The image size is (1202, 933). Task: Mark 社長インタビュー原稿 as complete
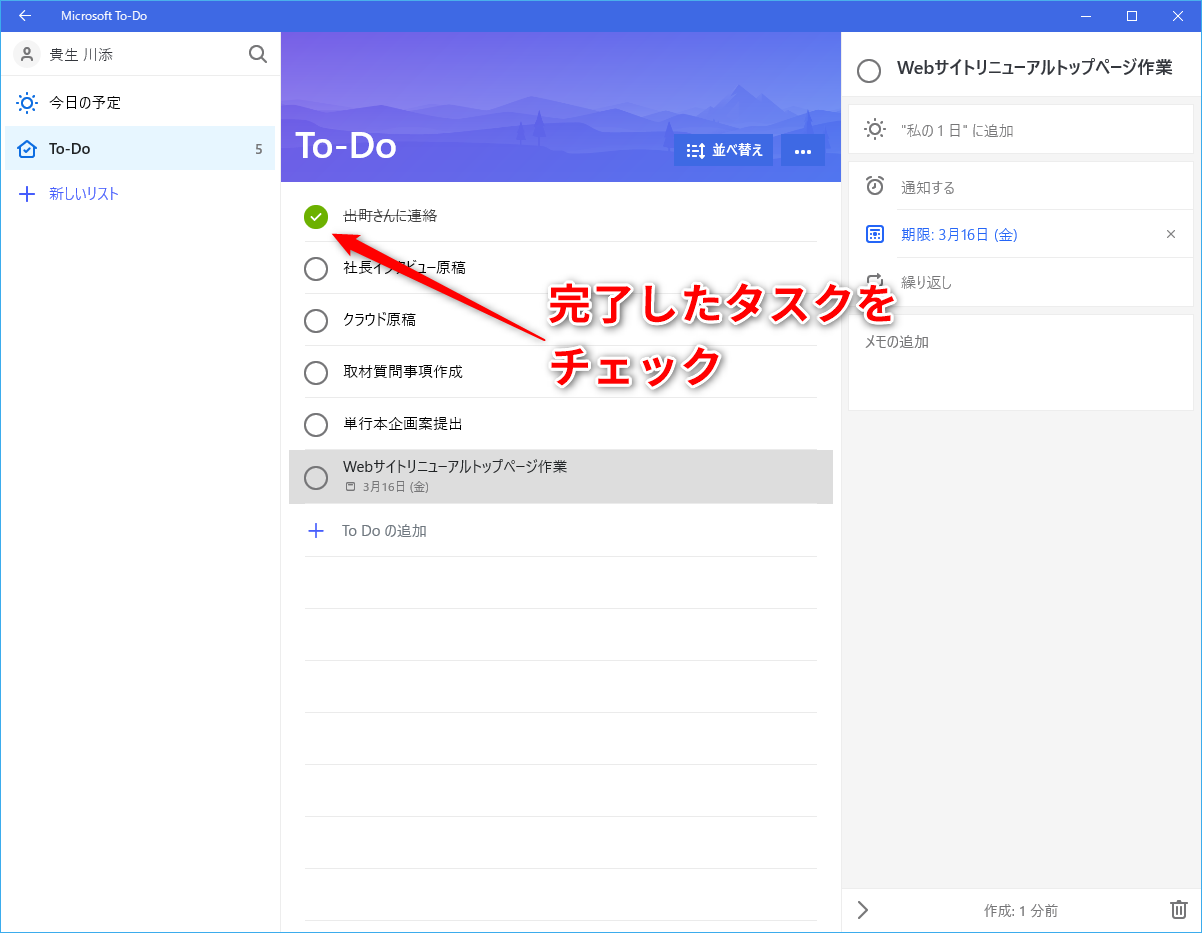click(316, 268)
